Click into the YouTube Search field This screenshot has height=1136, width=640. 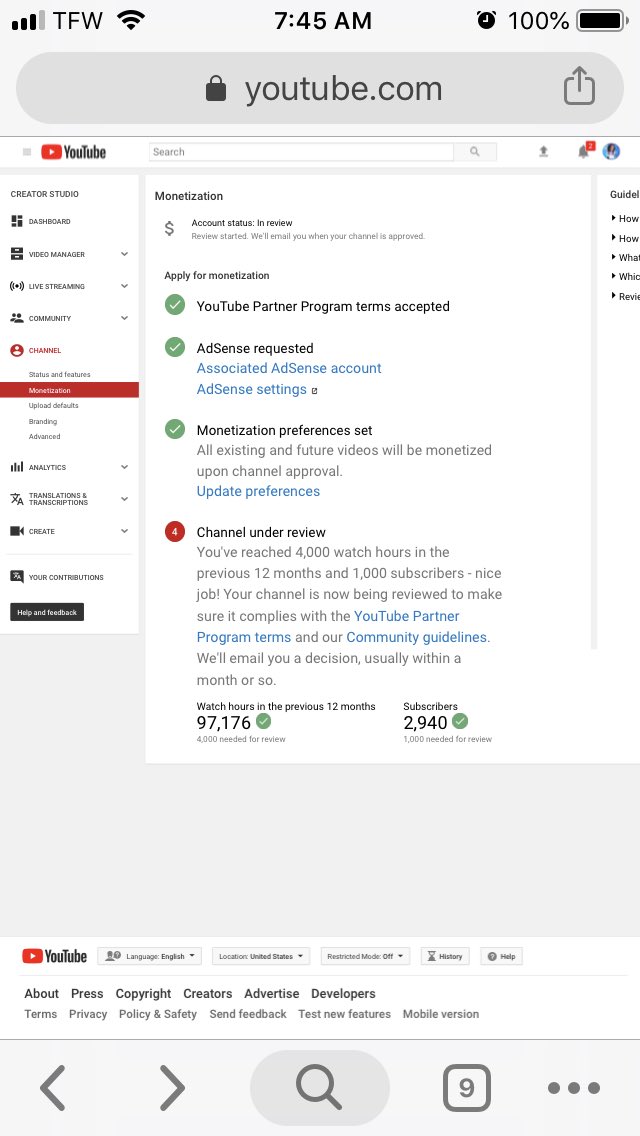click(x=302, y=152)
